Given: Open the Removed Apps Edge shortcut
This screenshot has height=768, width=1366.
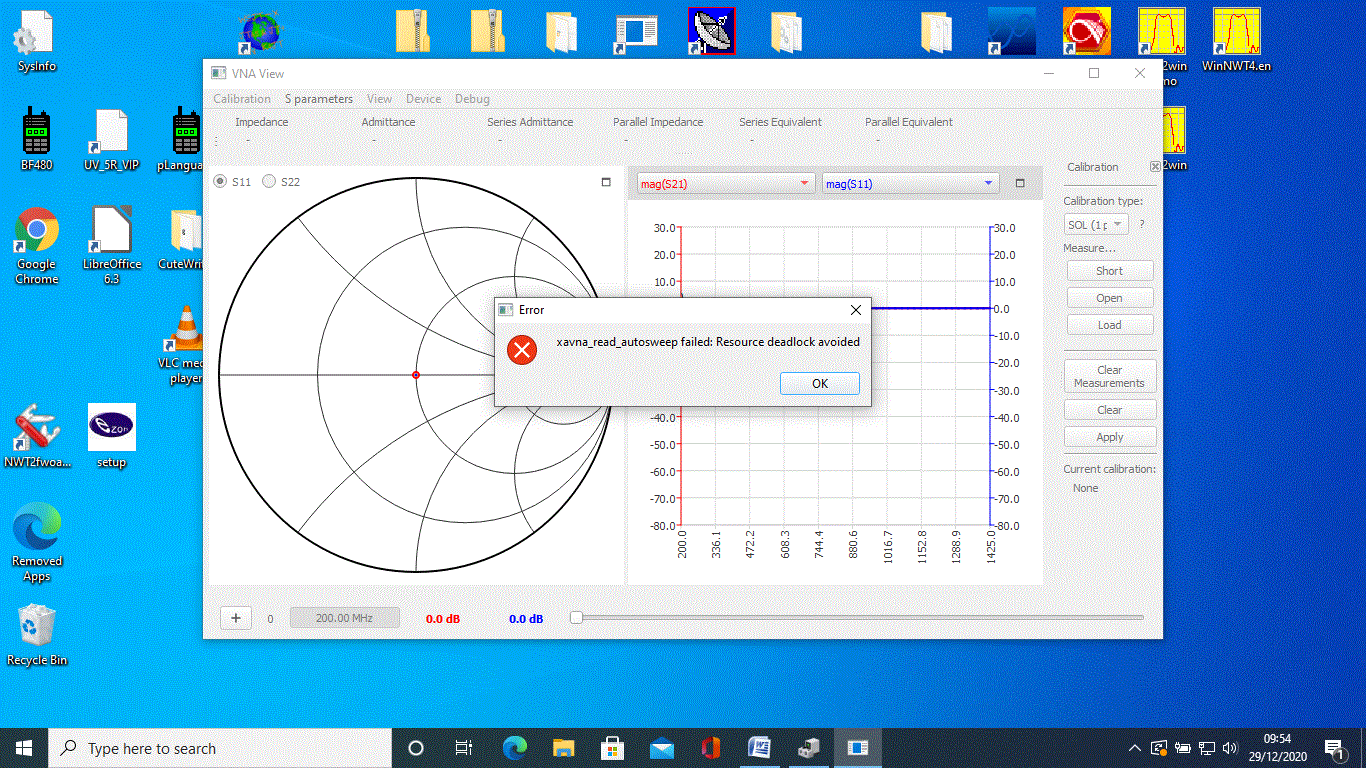Looking at the screenshot, I should pos(37,542).
